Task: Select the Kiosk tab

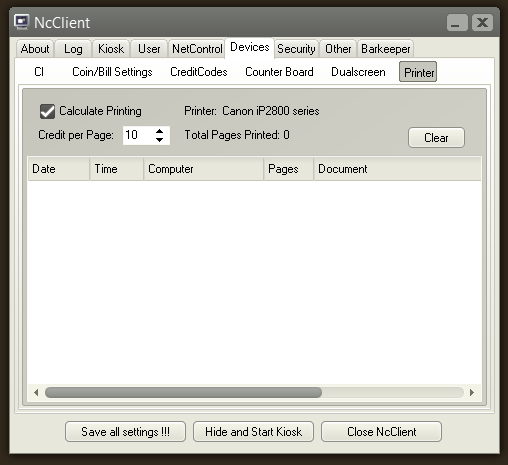Action: tap(111, 49)
